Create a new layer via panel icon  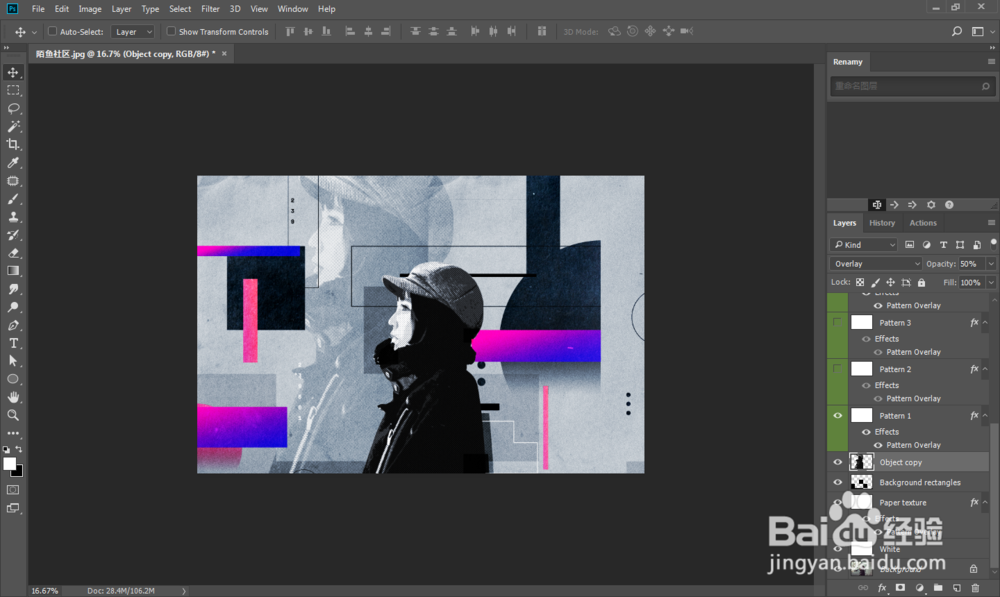coord(957,587)
